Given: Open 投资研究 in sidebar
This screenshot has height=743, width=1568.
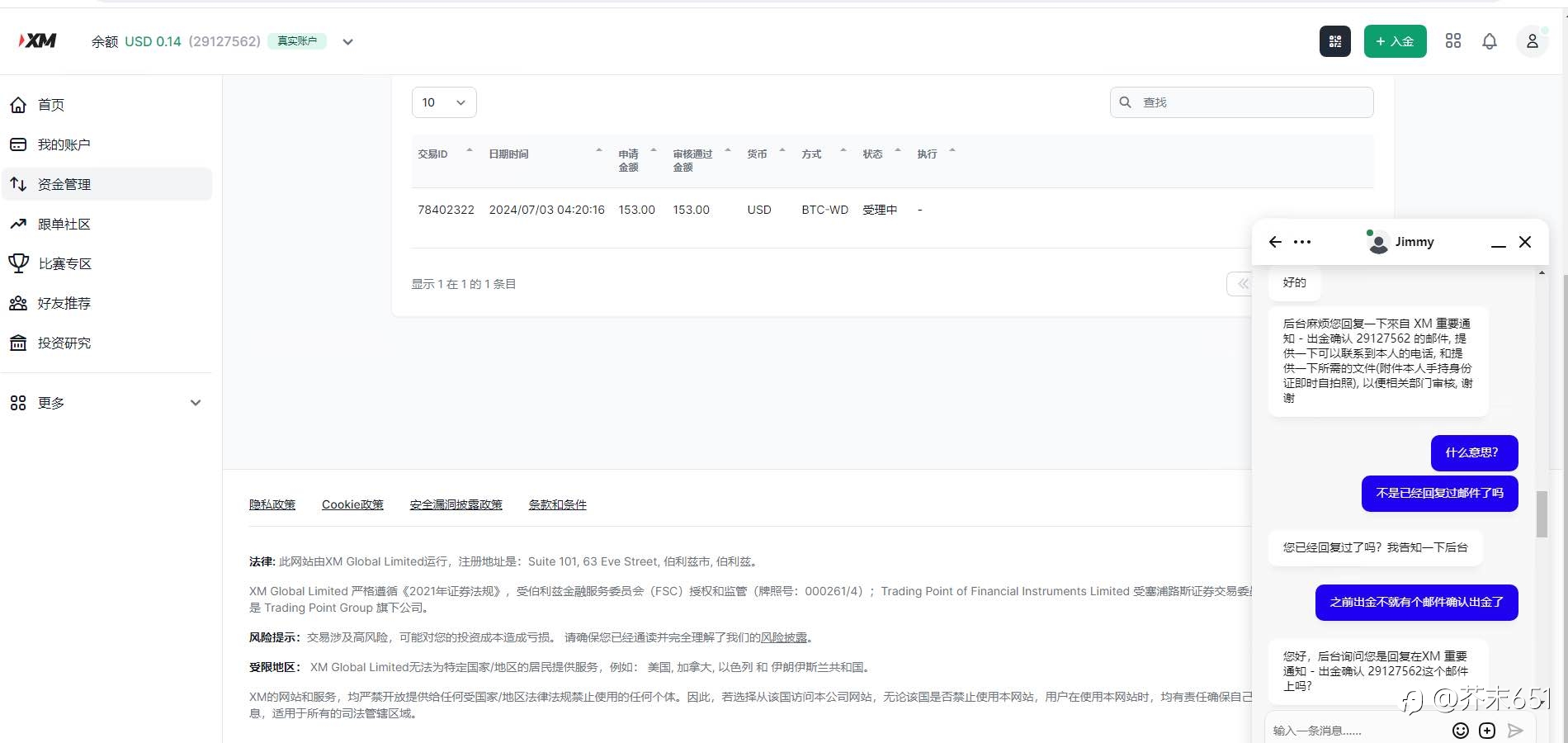Looking at the screenshot, I should [106, 343].
